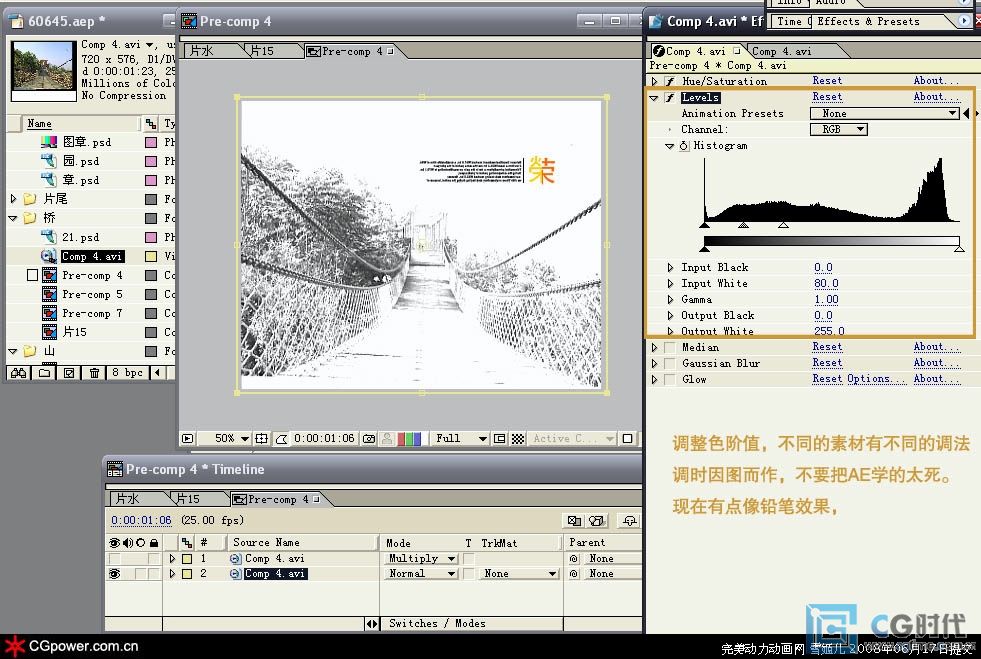Image resolution: width=981 pixels, height=659 pixels.
Task: Switch to the 片水 tab in the composition viewer
Action: [x=201, y=51]
